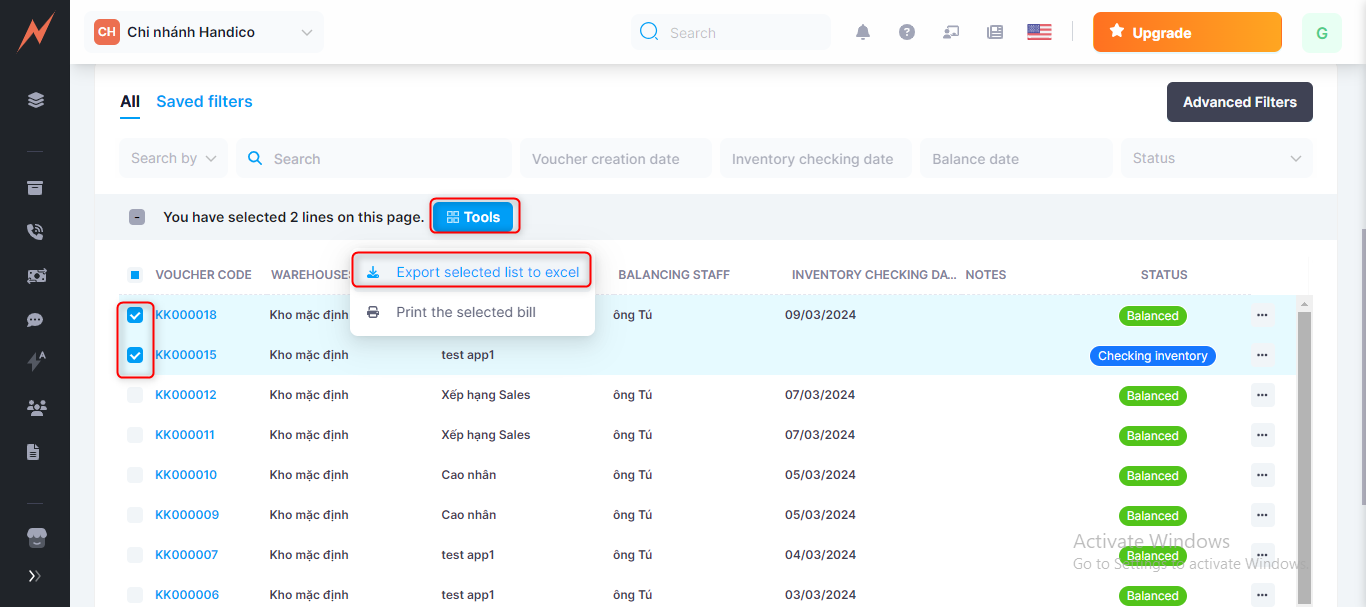1366x607 pixels.
Task: Open the help question mark icon
Action: (907, 32)
